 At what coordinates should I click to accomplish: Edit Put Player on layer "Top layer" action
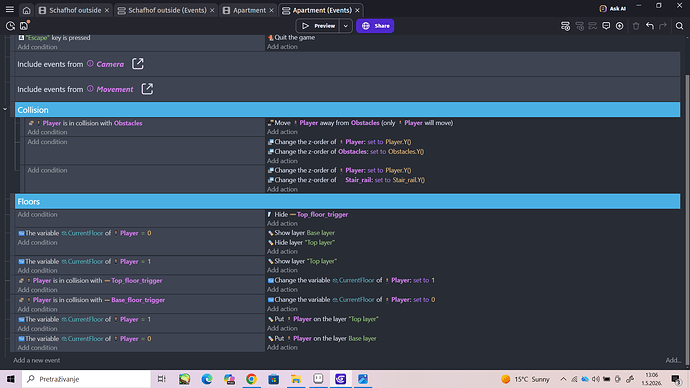tap(323, 319)
